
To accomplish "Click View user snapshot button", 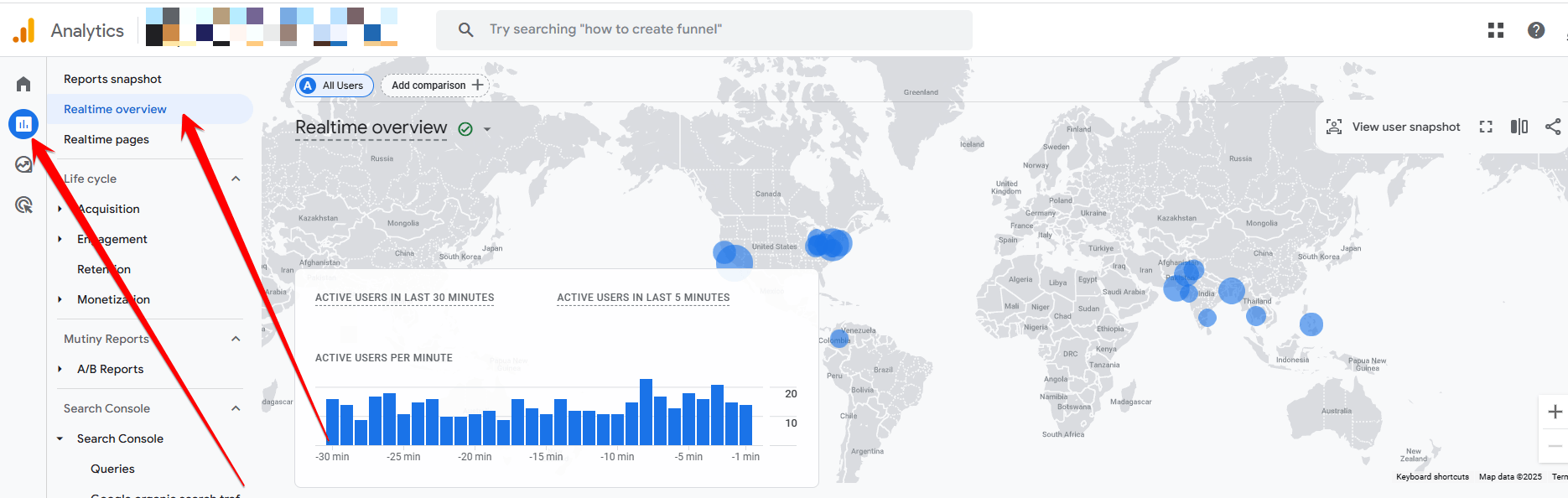I will tap(1393, 127).
